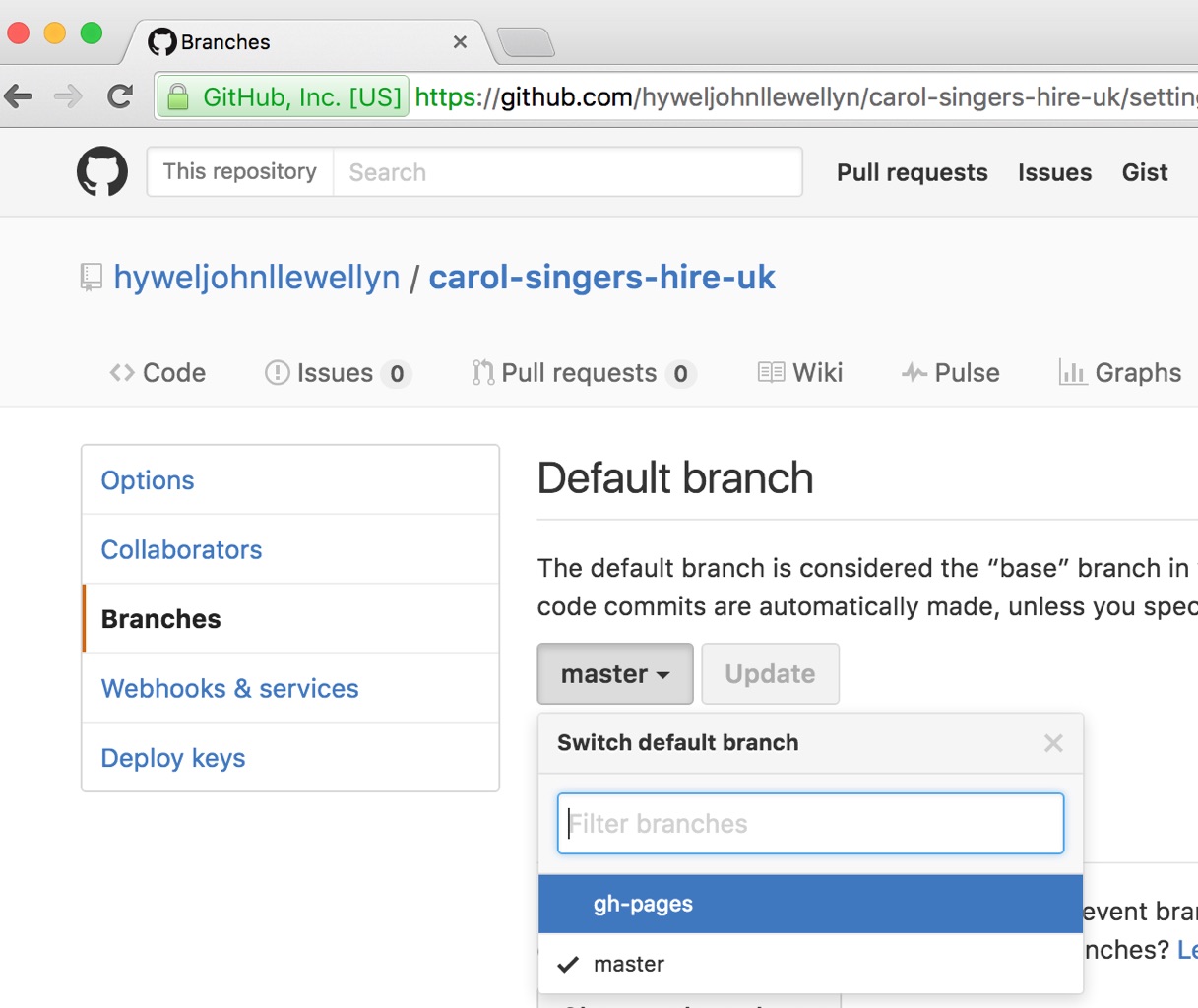
Task: Select Webhooks & services in the sidebar
Action: pos(290,688)
